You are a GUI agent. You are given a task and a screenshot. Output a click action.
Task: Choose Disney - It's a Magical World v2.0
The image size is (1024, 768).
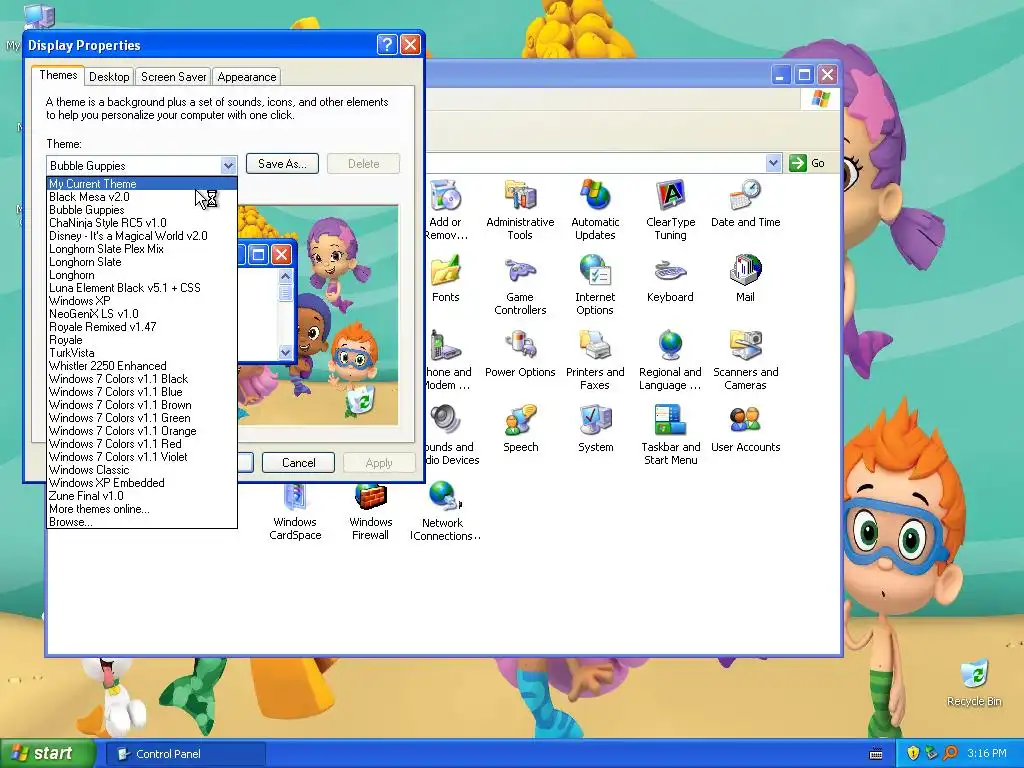(142, 236)
